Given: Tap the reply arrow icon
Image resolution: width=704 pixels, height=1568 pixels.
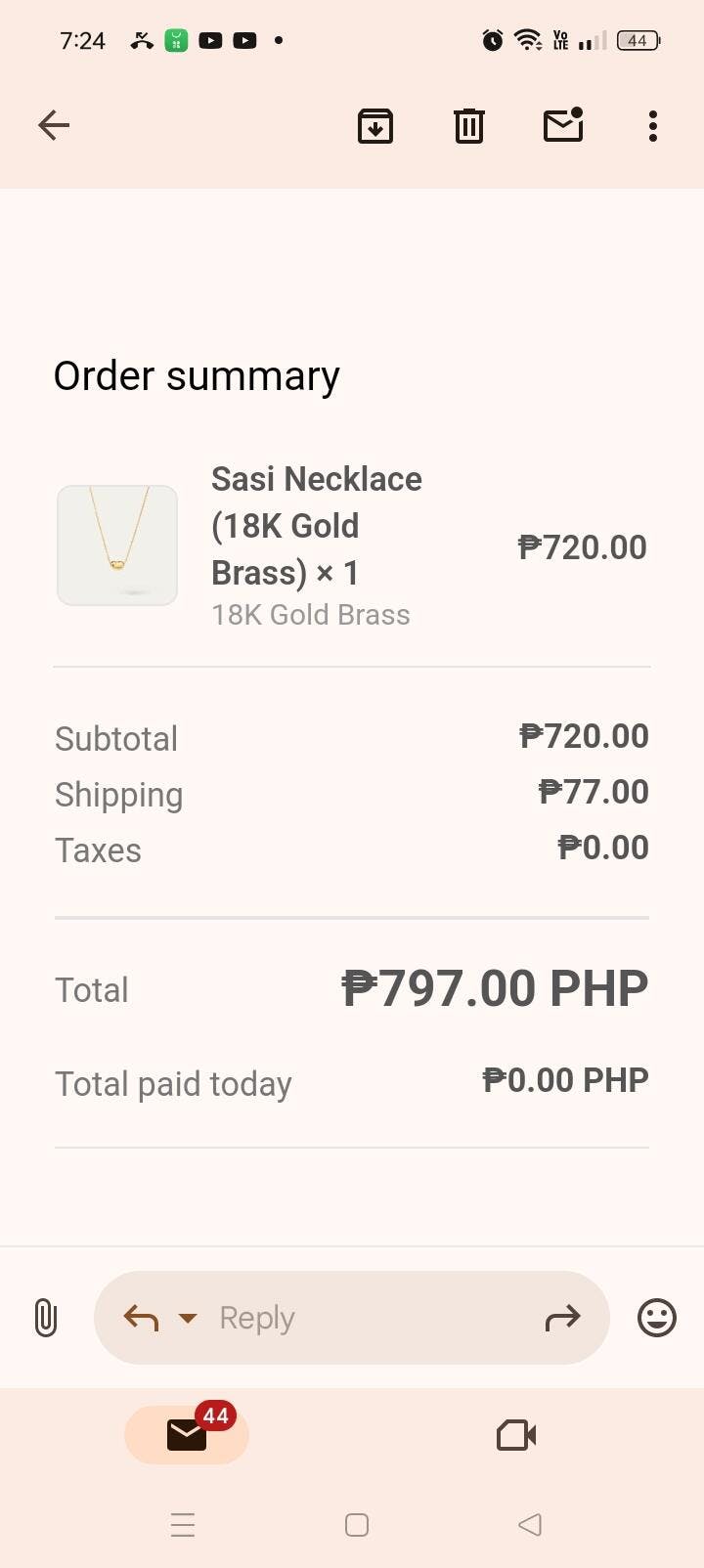Looking at the screenshot, I should point(141,1319).
